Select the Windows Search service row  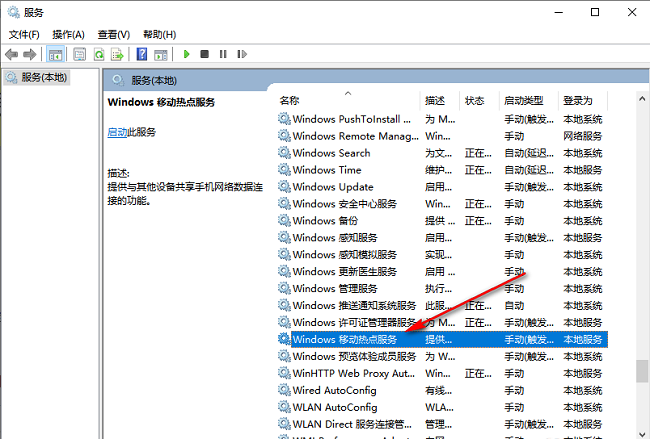[x=442, y=153]
